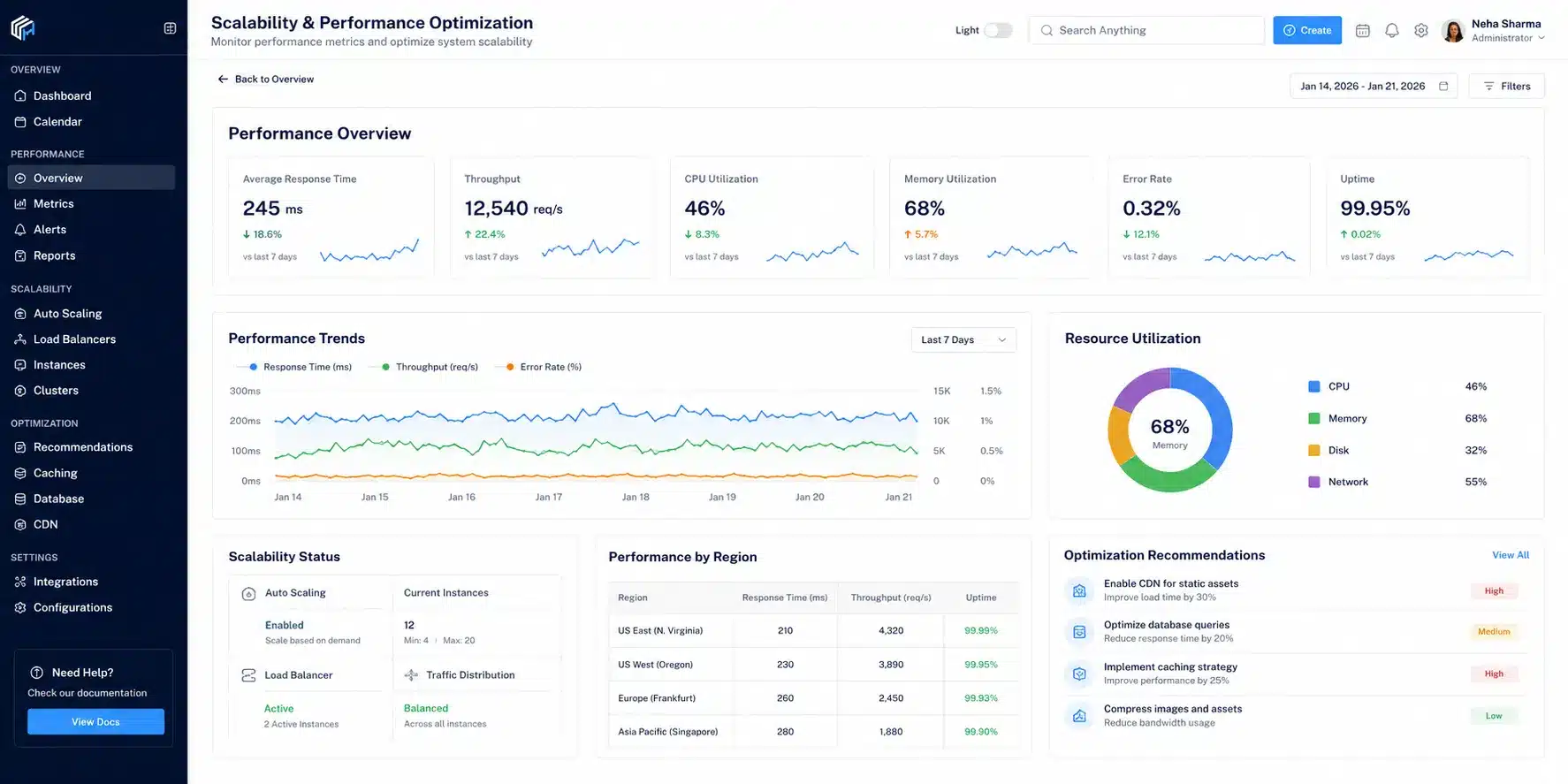
Task: Click the Enable CDN recommendation icon
Action: 1079,590
